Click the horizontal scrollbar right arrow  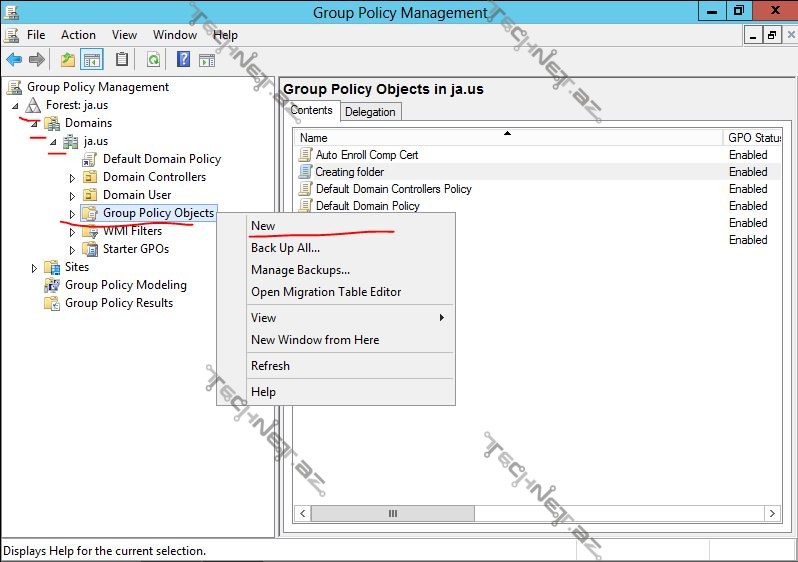[773, 513]
